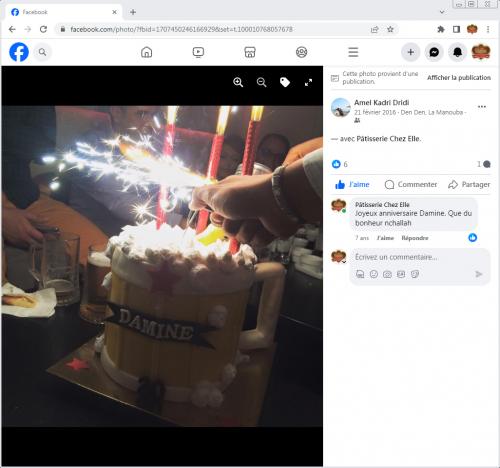
Task: Open commenter name Pâtisserie Chez Elle
Action: (x=382, y=204)
